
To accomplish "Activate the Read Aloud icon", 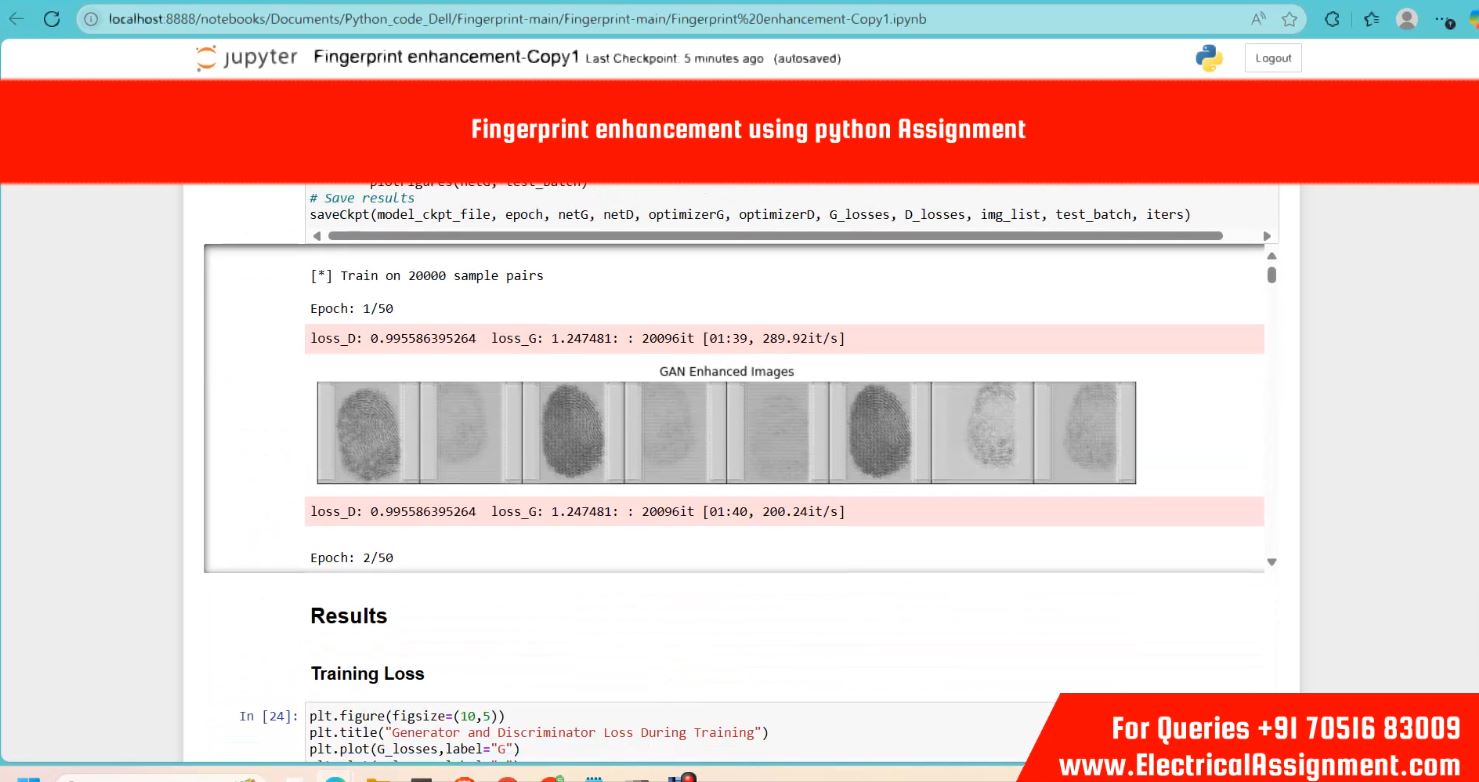I will coord(1258,19).
